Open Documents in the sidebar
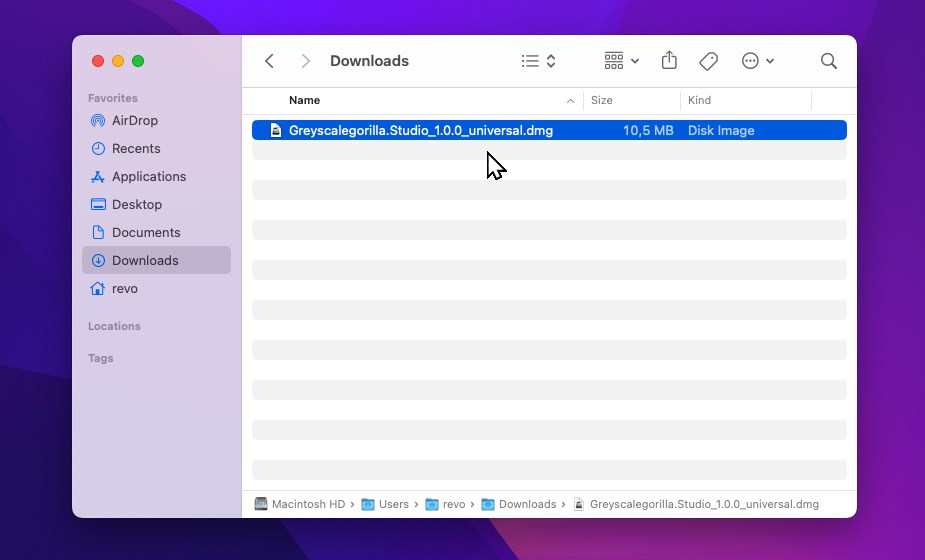 coord(156,232)
